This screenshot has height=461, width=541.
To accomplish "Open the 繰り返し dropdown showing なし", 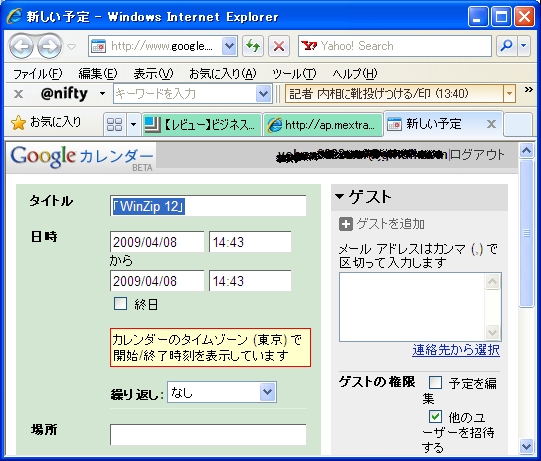I will pos(222,392).
